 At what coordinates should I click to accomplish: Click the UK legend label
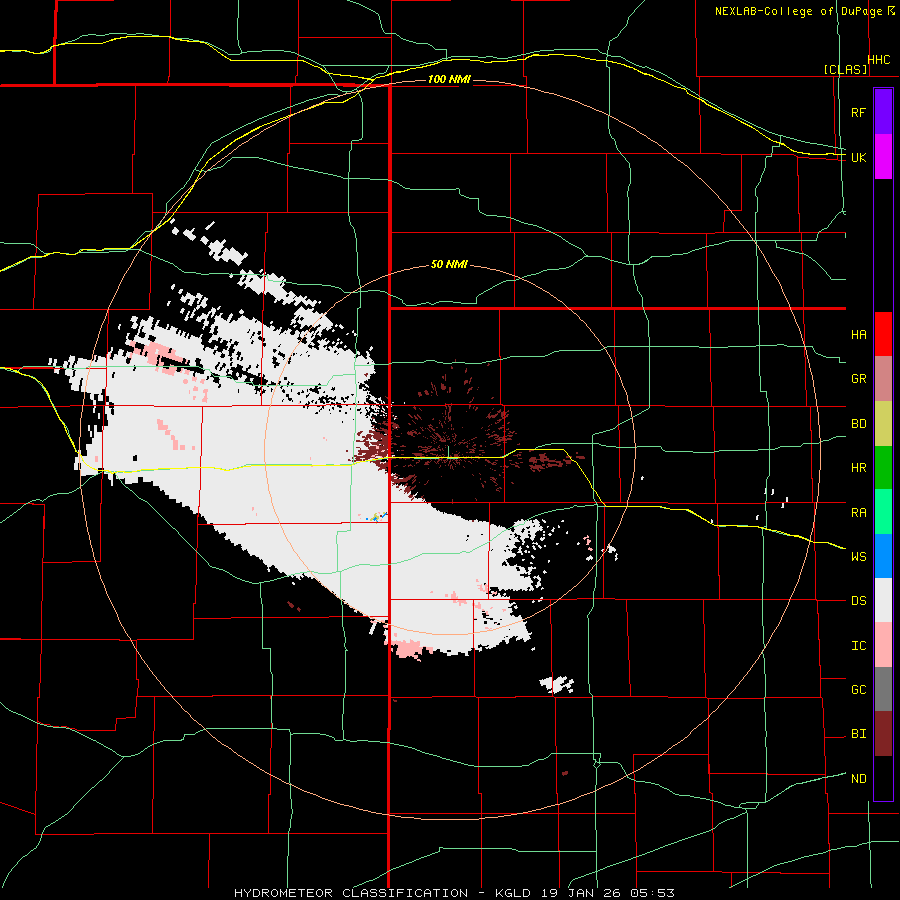tap(858, 157)
